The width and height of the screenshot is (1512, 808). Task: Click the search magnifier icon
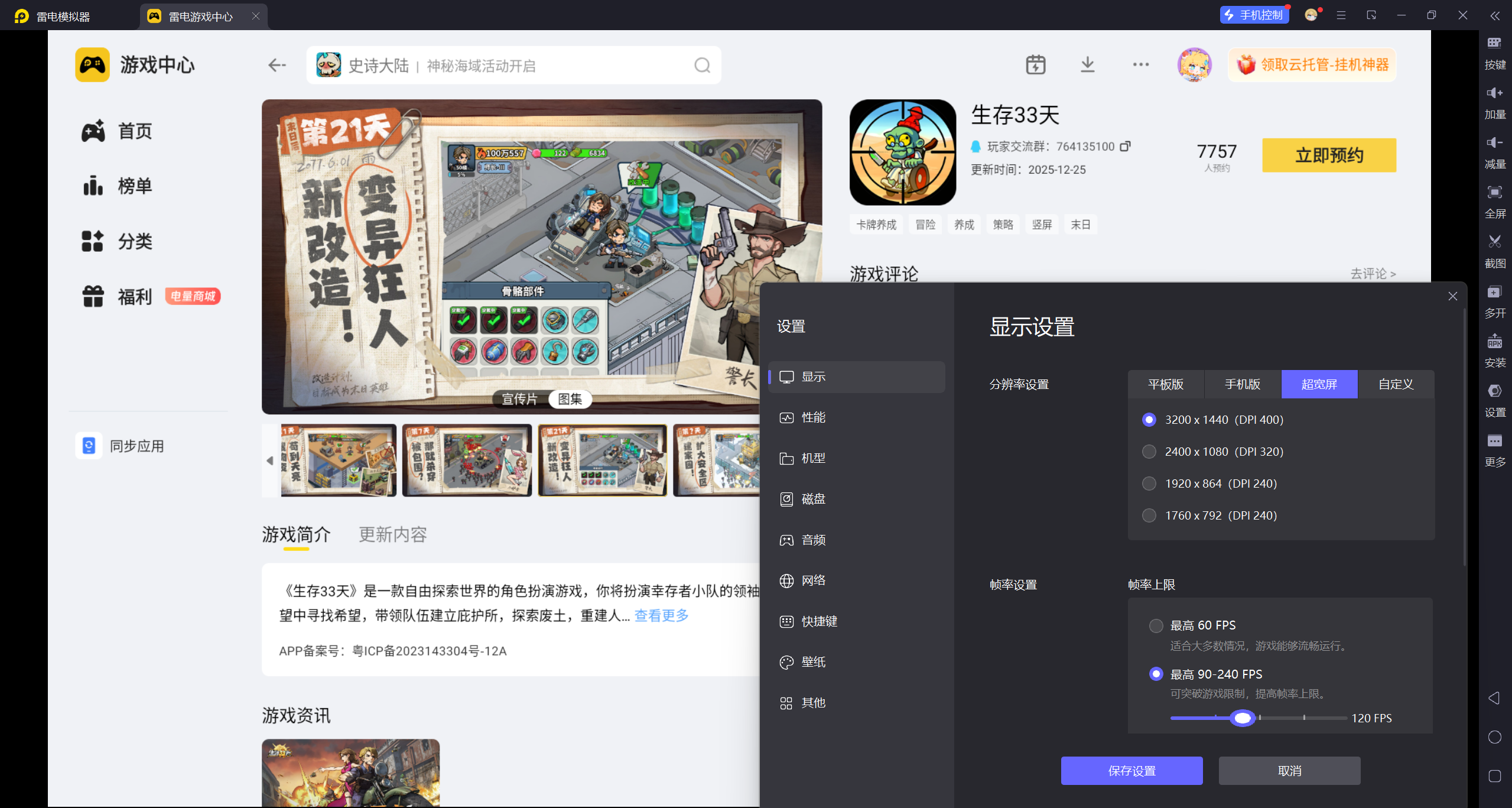click(702, 65)
